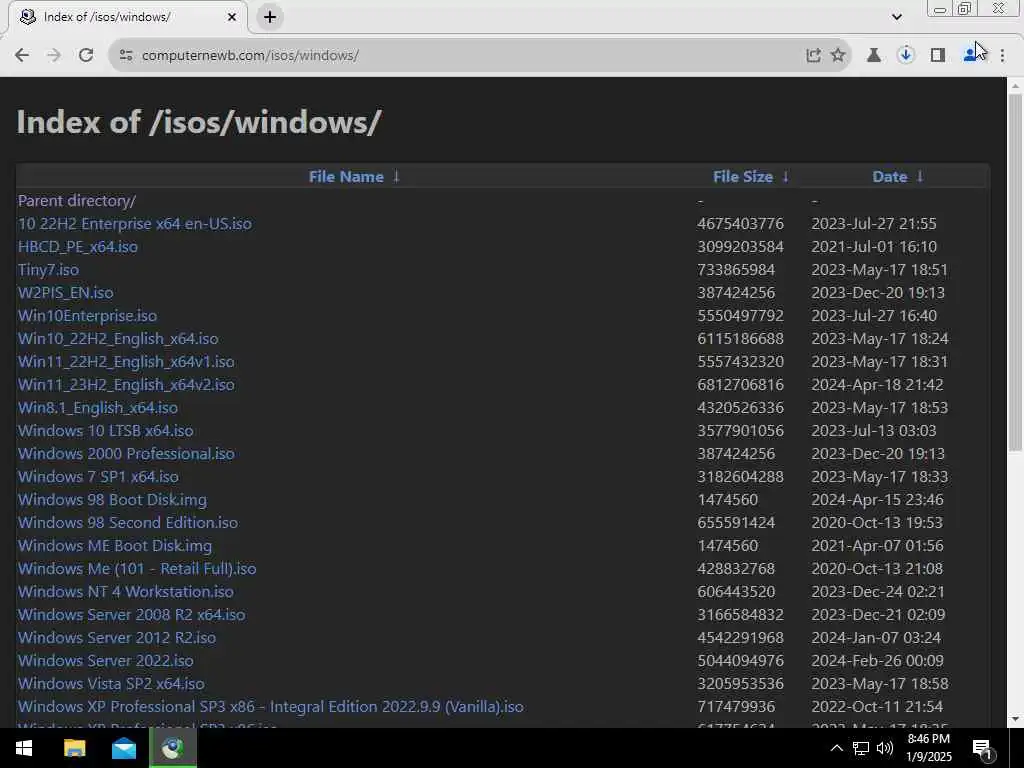
Task: Close the Index of /isos/windows/ tab
Action: 232,17
